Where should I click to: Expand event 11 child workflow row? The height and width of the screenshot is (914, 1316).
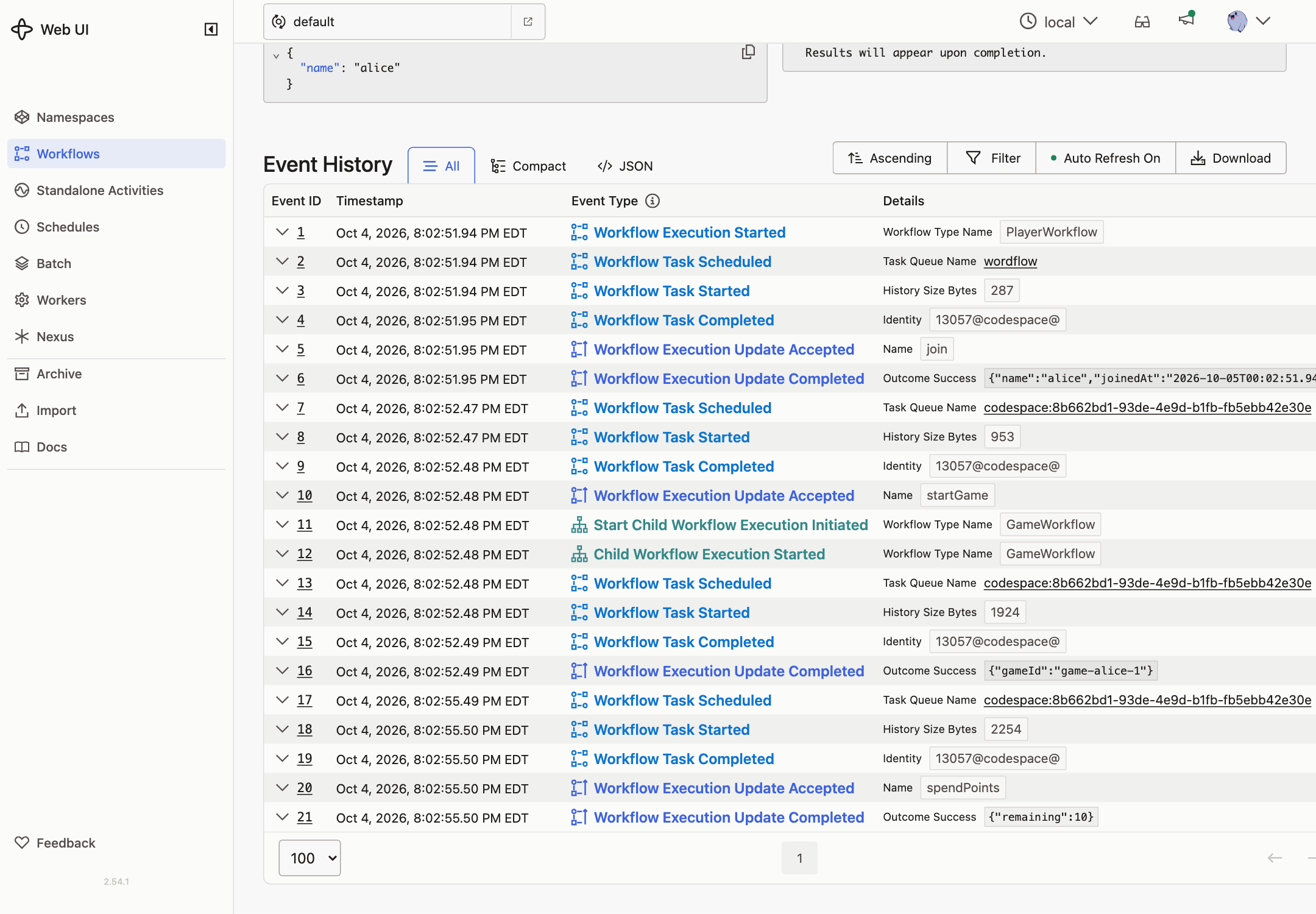coord(282,525)
